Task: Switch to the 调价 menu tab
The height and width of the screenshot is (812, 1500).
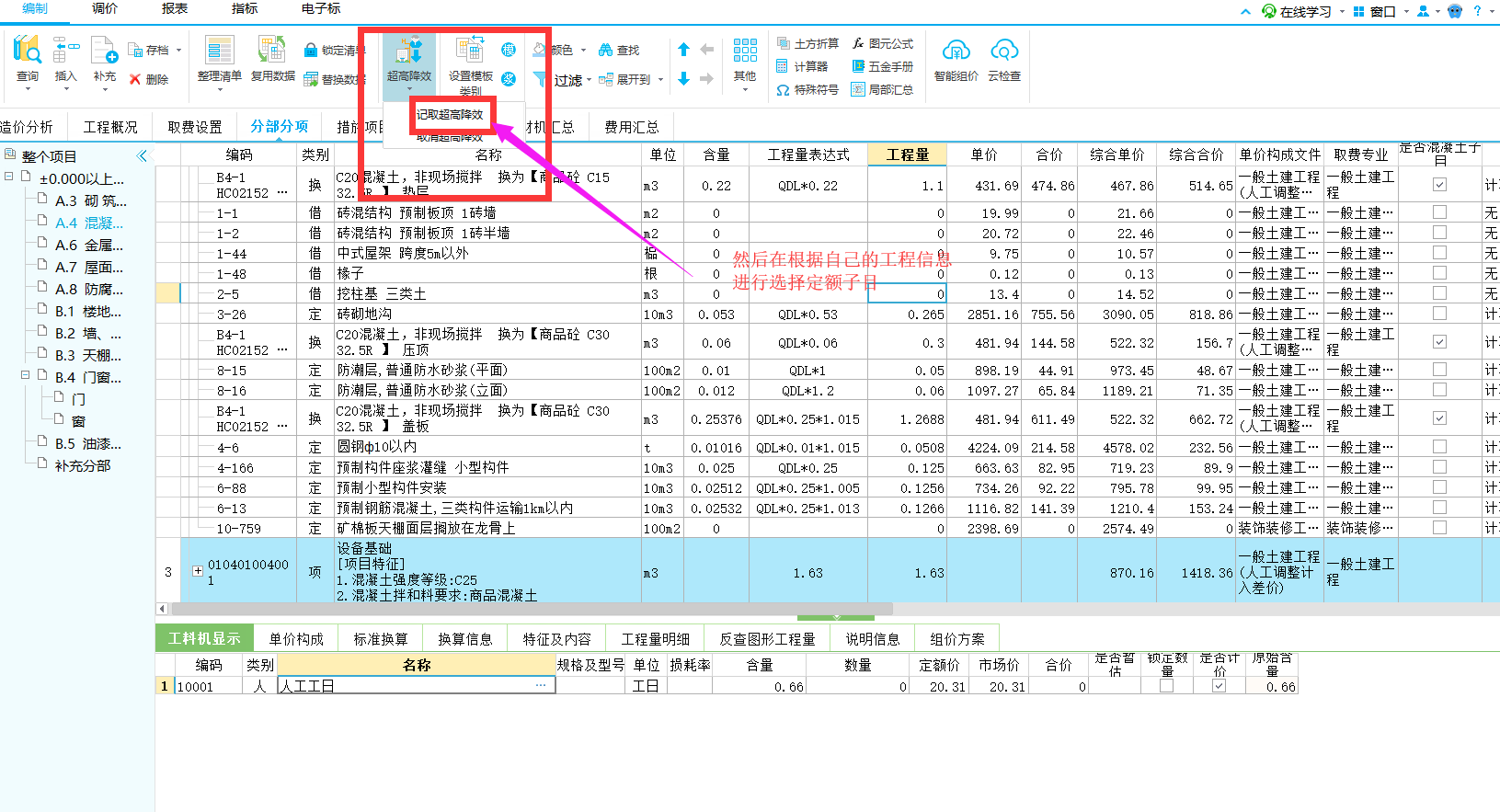Action: click(105, 8)
